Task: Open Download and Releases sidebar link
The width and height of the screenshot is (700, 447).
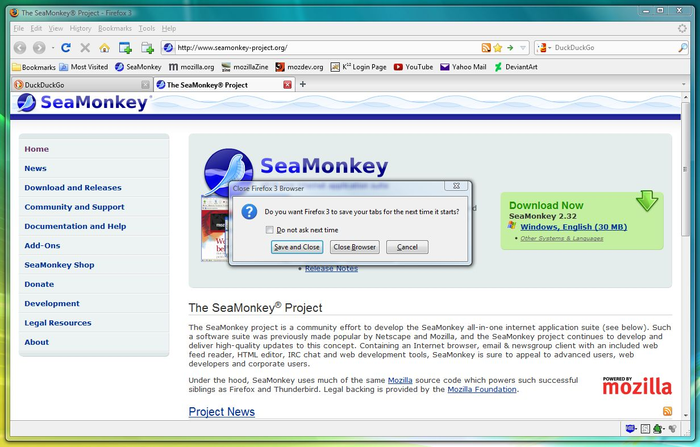Action: (73, 188)
